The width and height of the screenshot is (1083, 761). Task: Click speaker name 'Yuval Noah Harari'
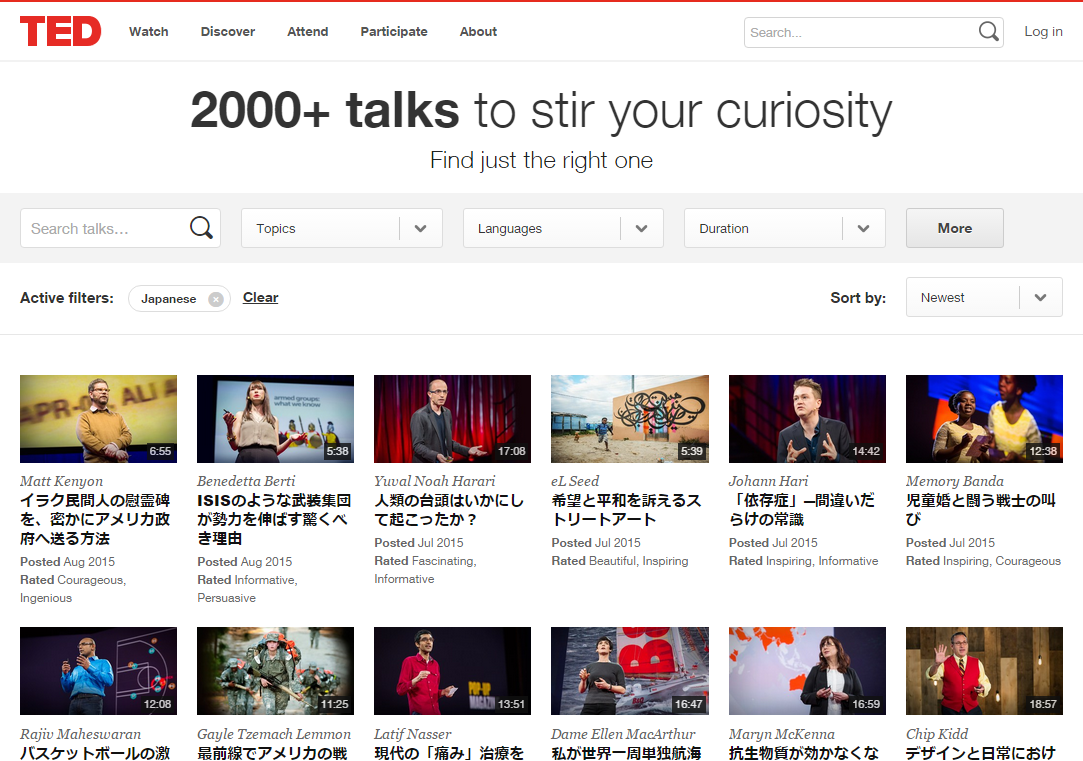pyautogui.click(x=434, y=481)
